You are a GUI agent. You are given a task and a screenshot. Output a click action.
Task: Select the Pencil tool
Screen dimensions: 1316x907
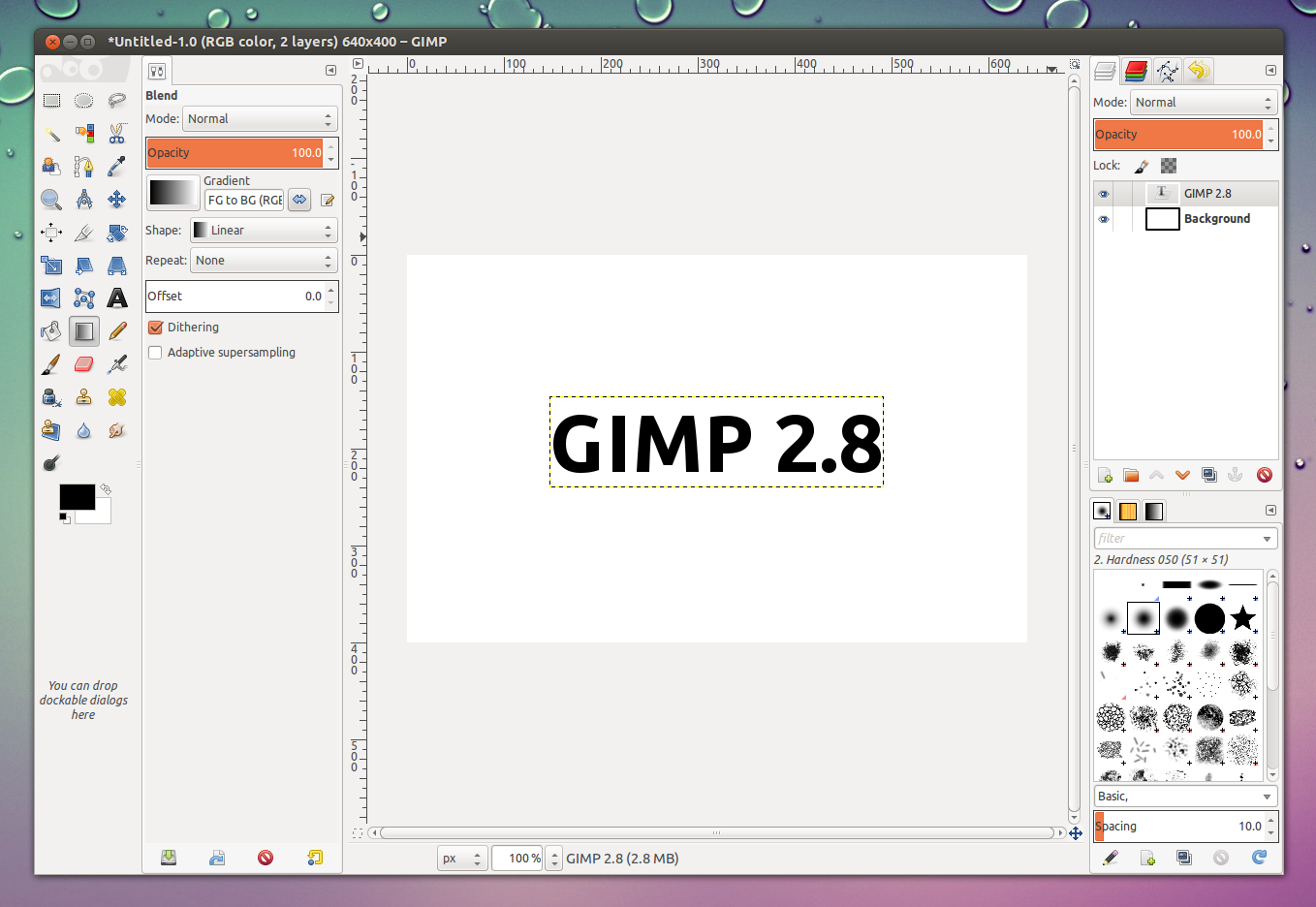(x=117, y=331)
